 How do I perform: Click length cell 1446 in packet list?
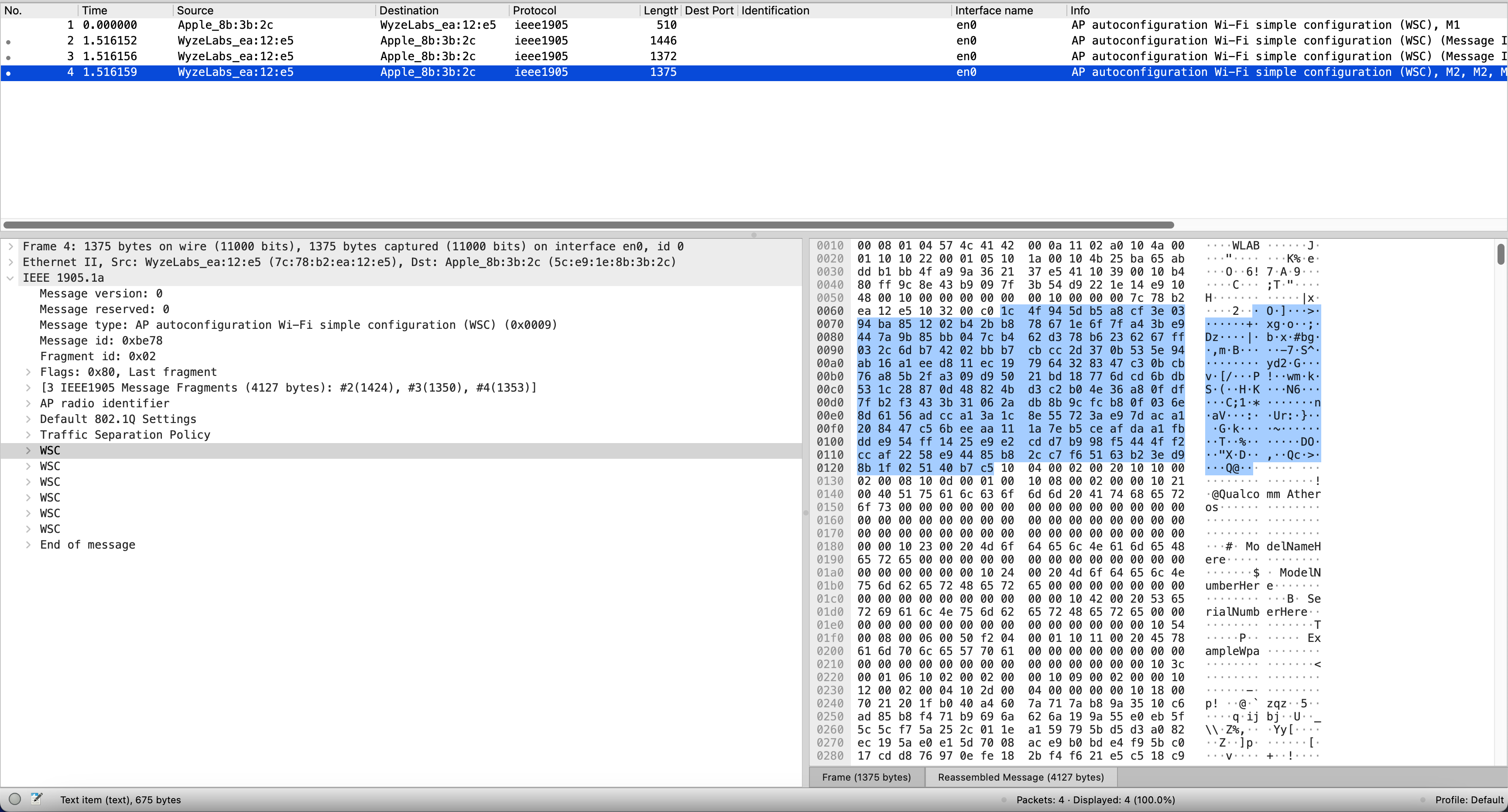click(x=663, y=41)
